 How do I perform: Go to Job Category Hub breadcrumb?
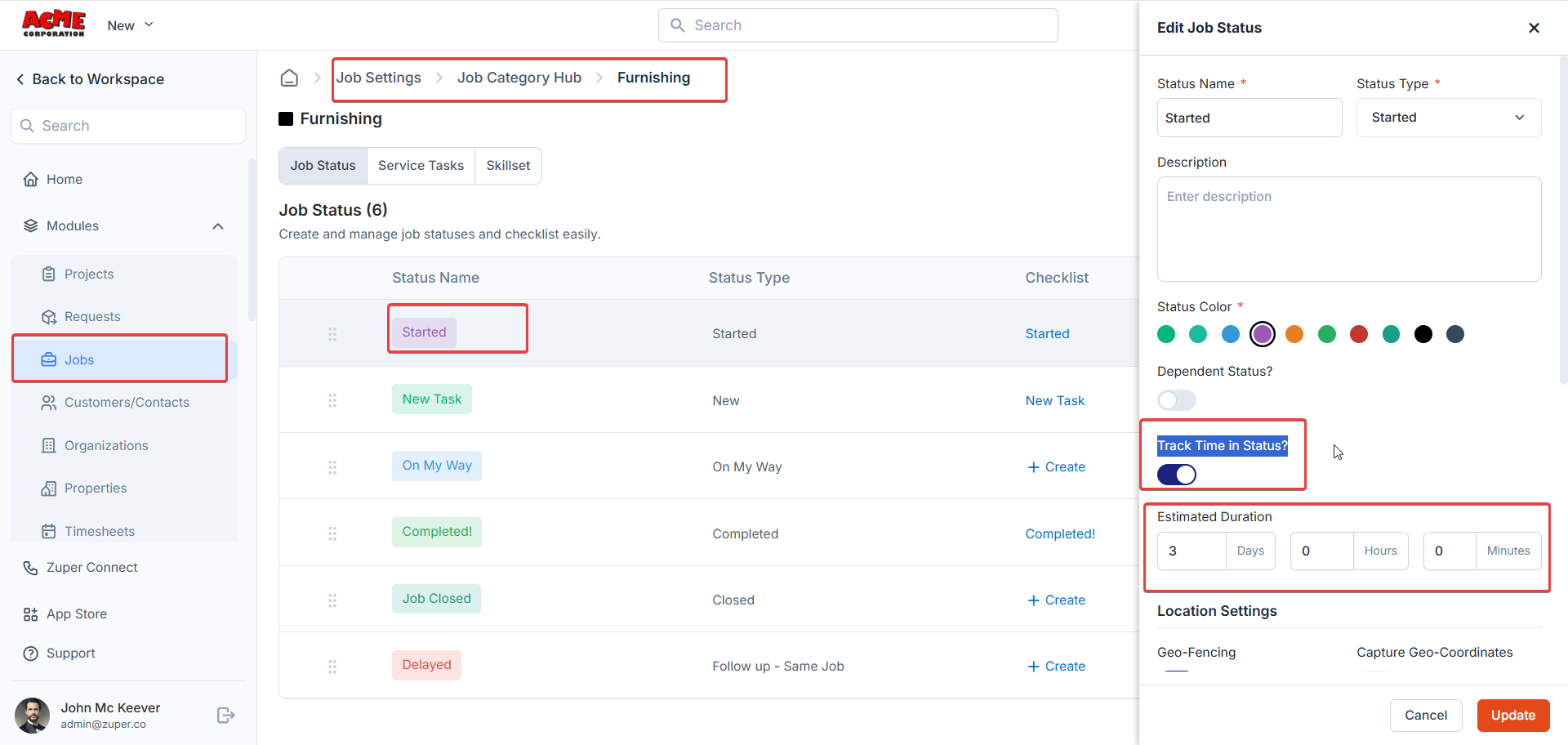click(519, 78)
